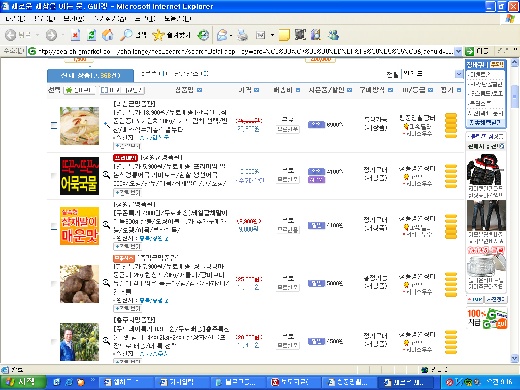Click the TOP button in the right sidebar
This screenshot has height=390, width=520.
coord(475,299)
